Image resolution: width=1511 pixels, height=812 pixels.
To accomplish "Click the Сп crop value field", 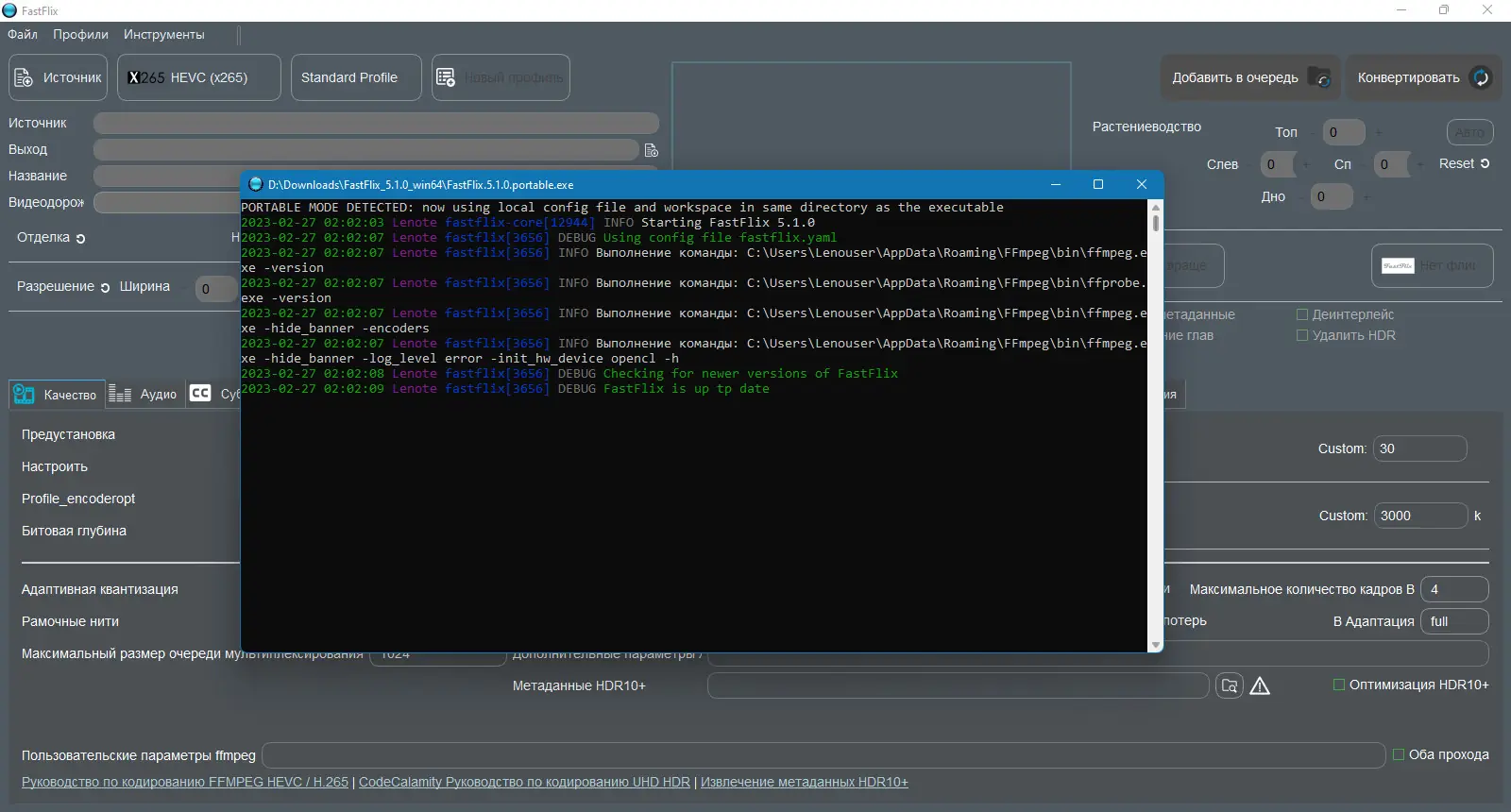I will (1391, 164).
